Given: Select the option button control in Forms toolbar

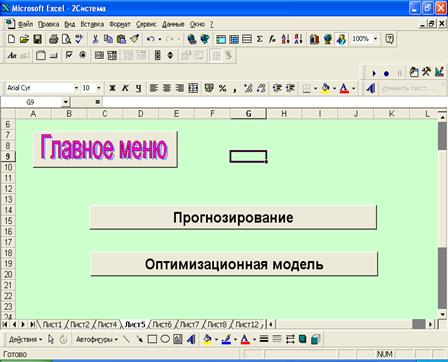Looking at the screenshot, I should coord(83,55).
